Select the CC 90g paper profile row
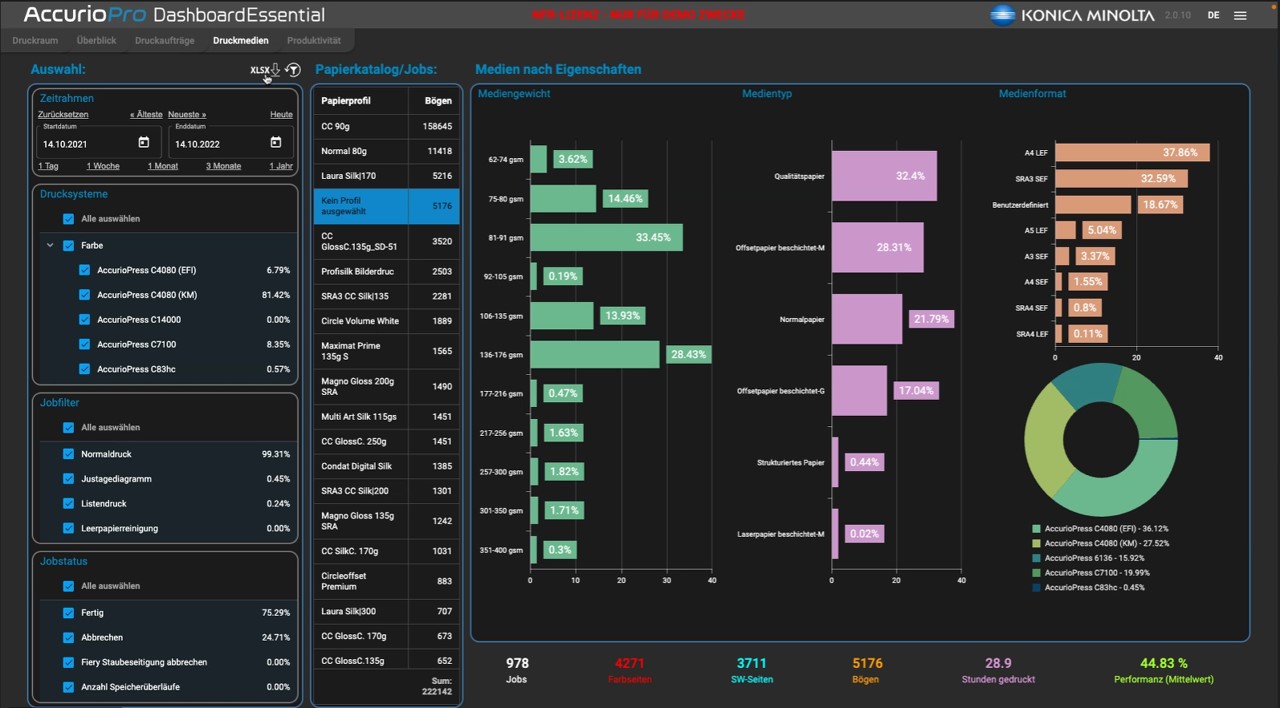The width and height of the screenshot is (1280, 708). pyautogui.click(x=386, y=126)
